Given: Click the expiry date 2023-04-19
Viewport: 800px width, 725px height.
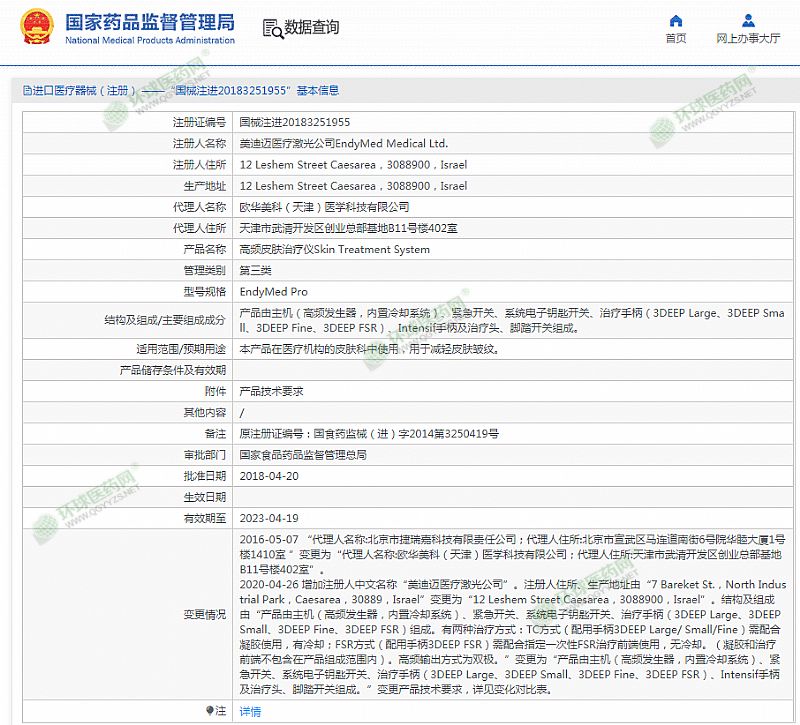Looking at the screenshot, I should point(269,518).
